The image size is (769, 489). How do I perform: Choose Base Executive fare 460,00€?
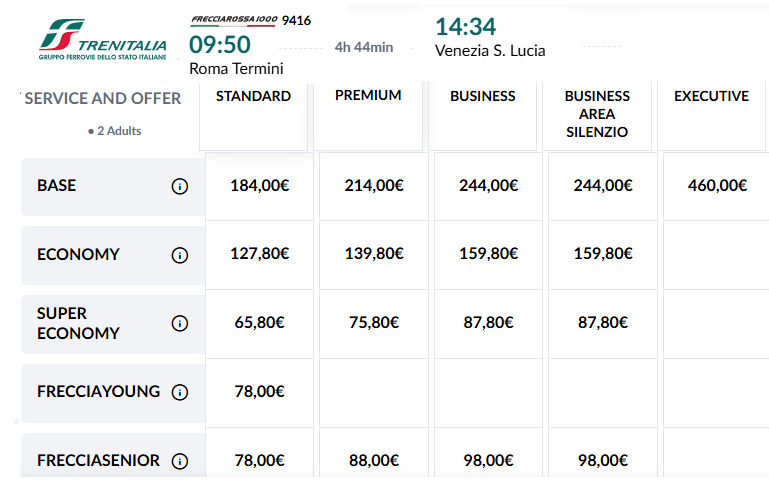tap(717, 186)
